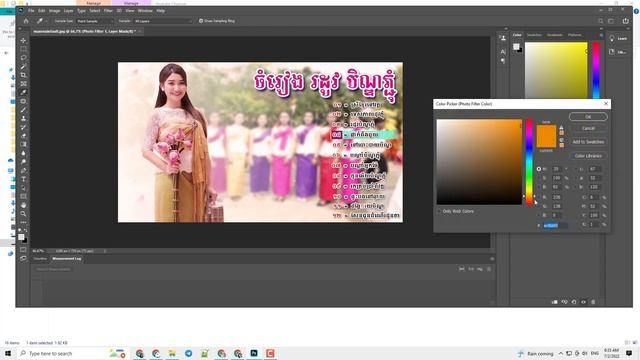Select the Eraser tool
Viewport: 640px width, 360px height.
click(x=23, y=136)
